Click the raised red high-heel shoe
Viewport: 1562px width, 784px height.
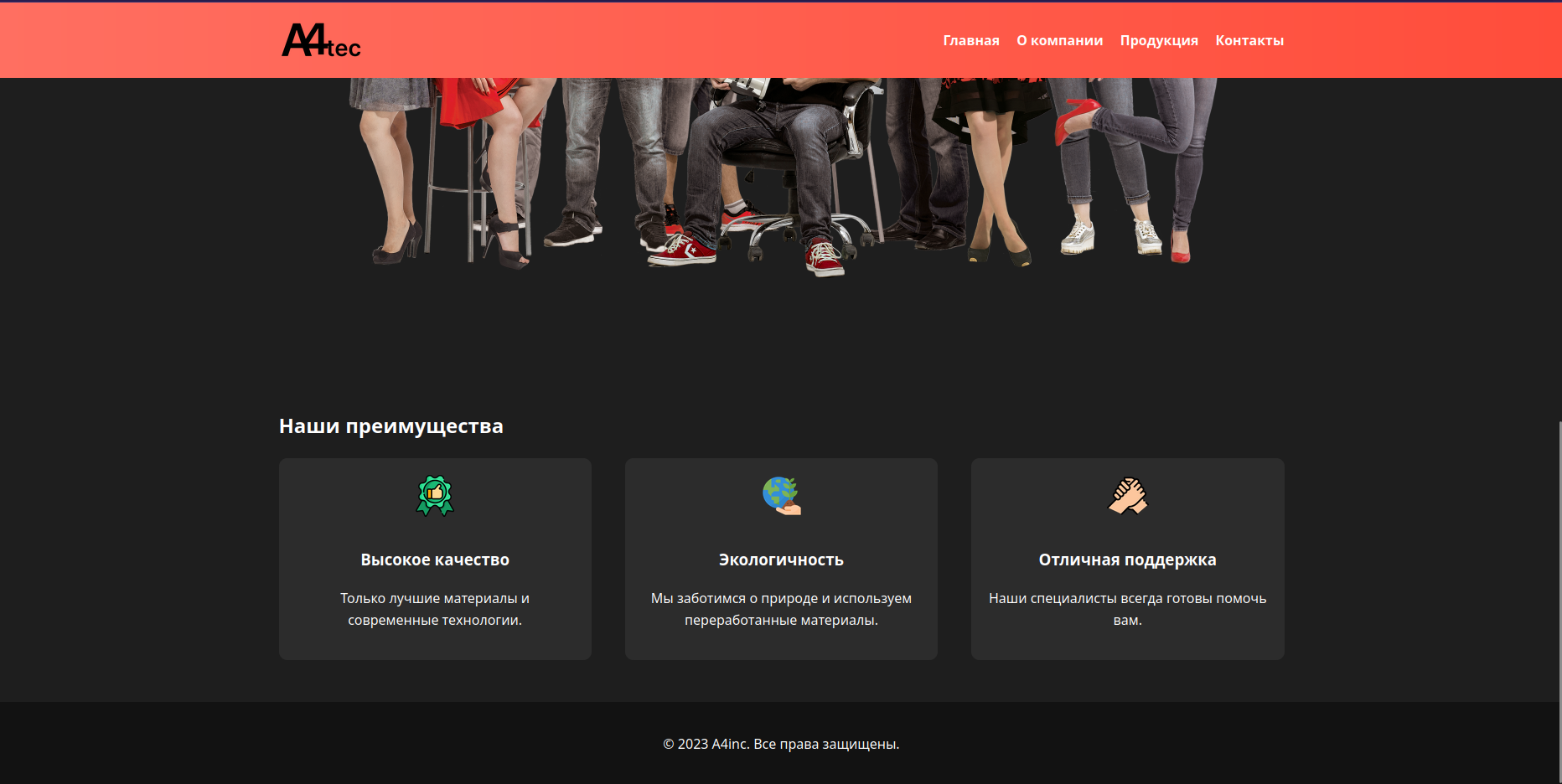(1074, 117)
